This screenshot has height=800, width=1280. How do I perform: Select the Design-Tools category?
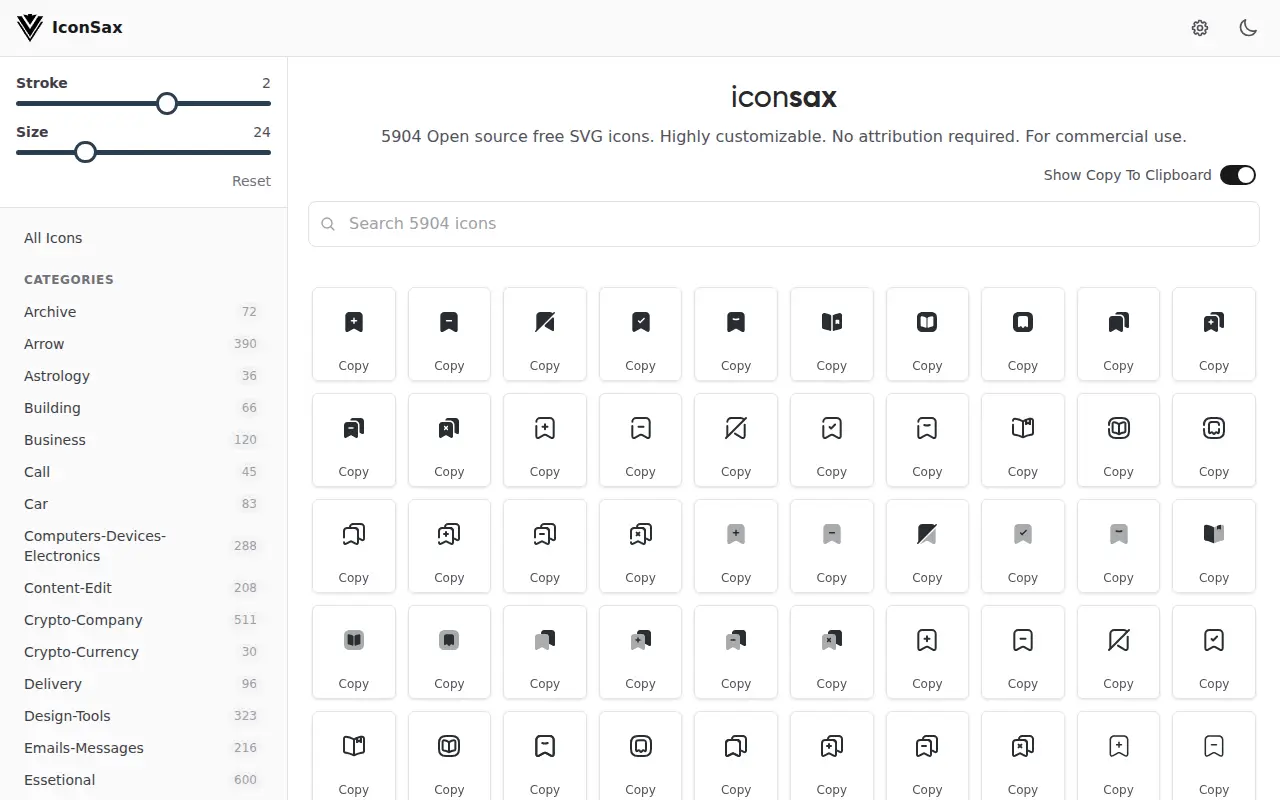pos(143,716)
